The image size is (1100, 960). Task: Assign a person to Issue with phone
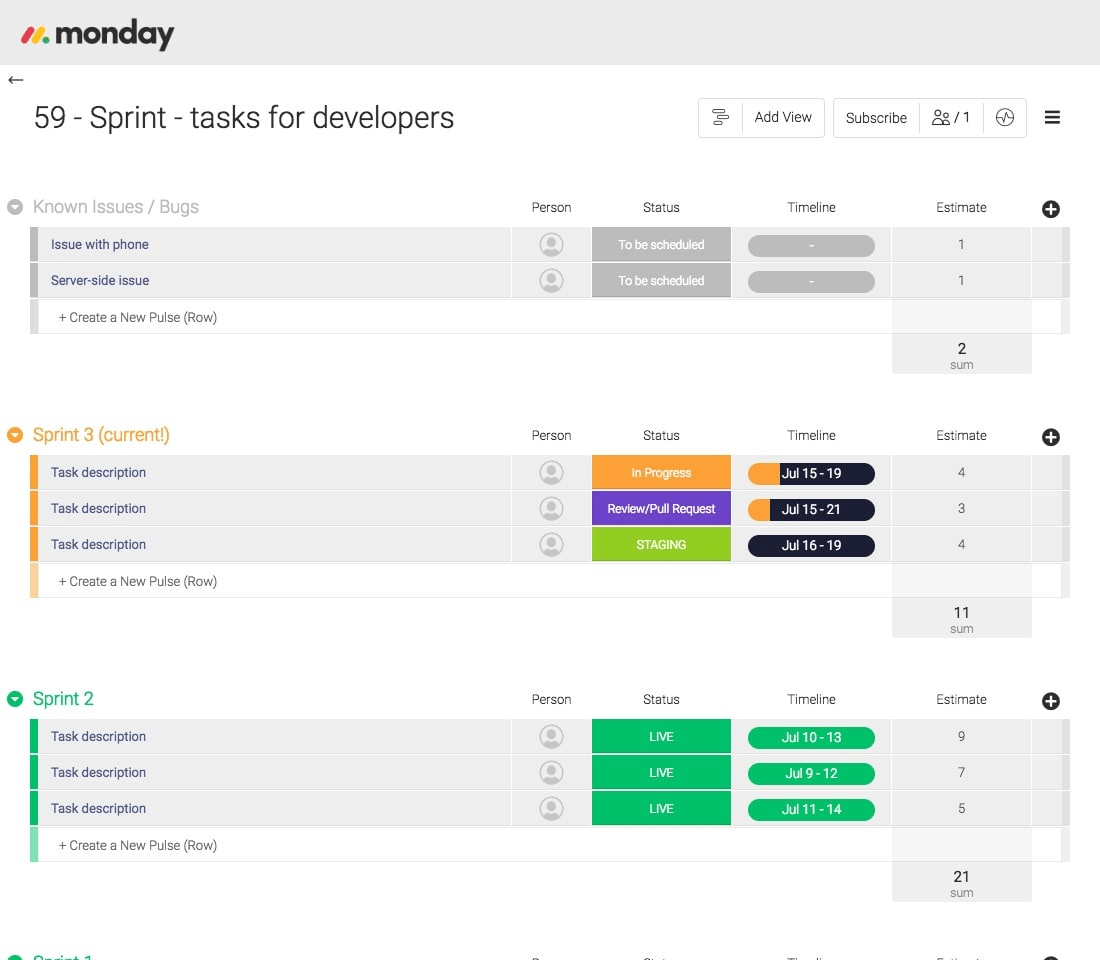click(551, 245)
